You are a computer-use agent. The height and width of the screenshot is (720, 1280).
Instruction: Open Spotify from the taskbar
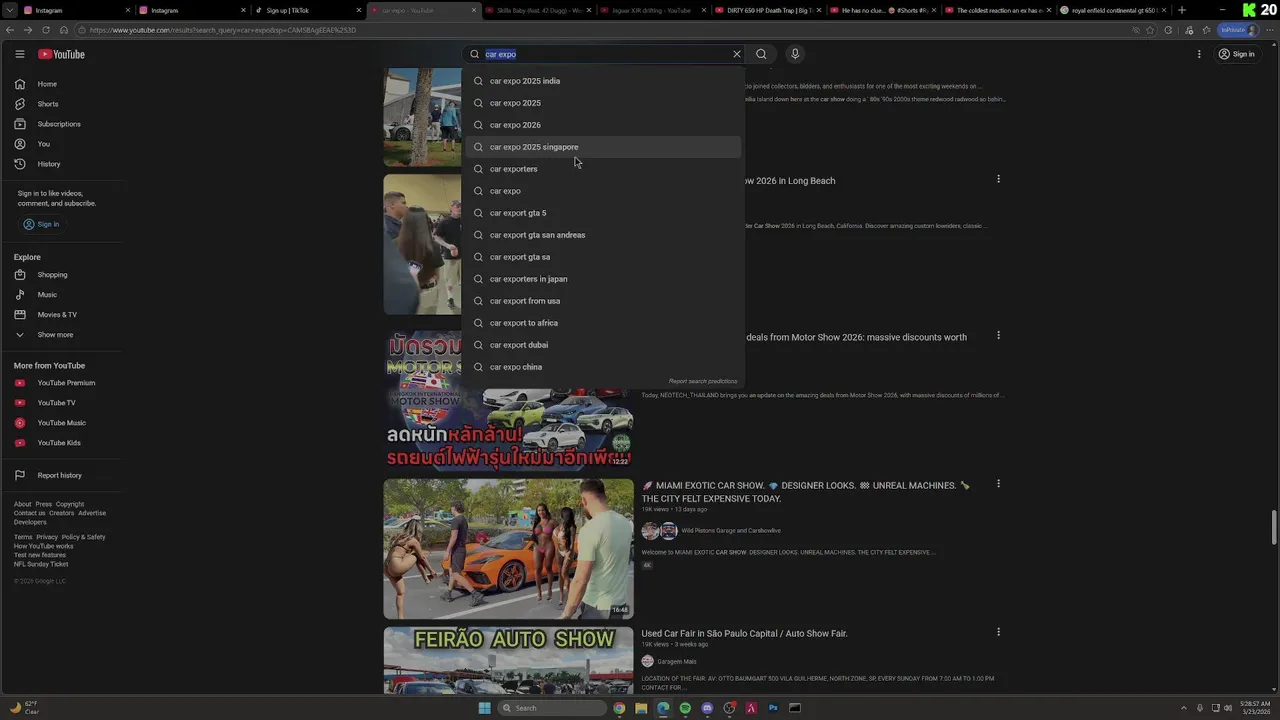(x=685, y=708)
